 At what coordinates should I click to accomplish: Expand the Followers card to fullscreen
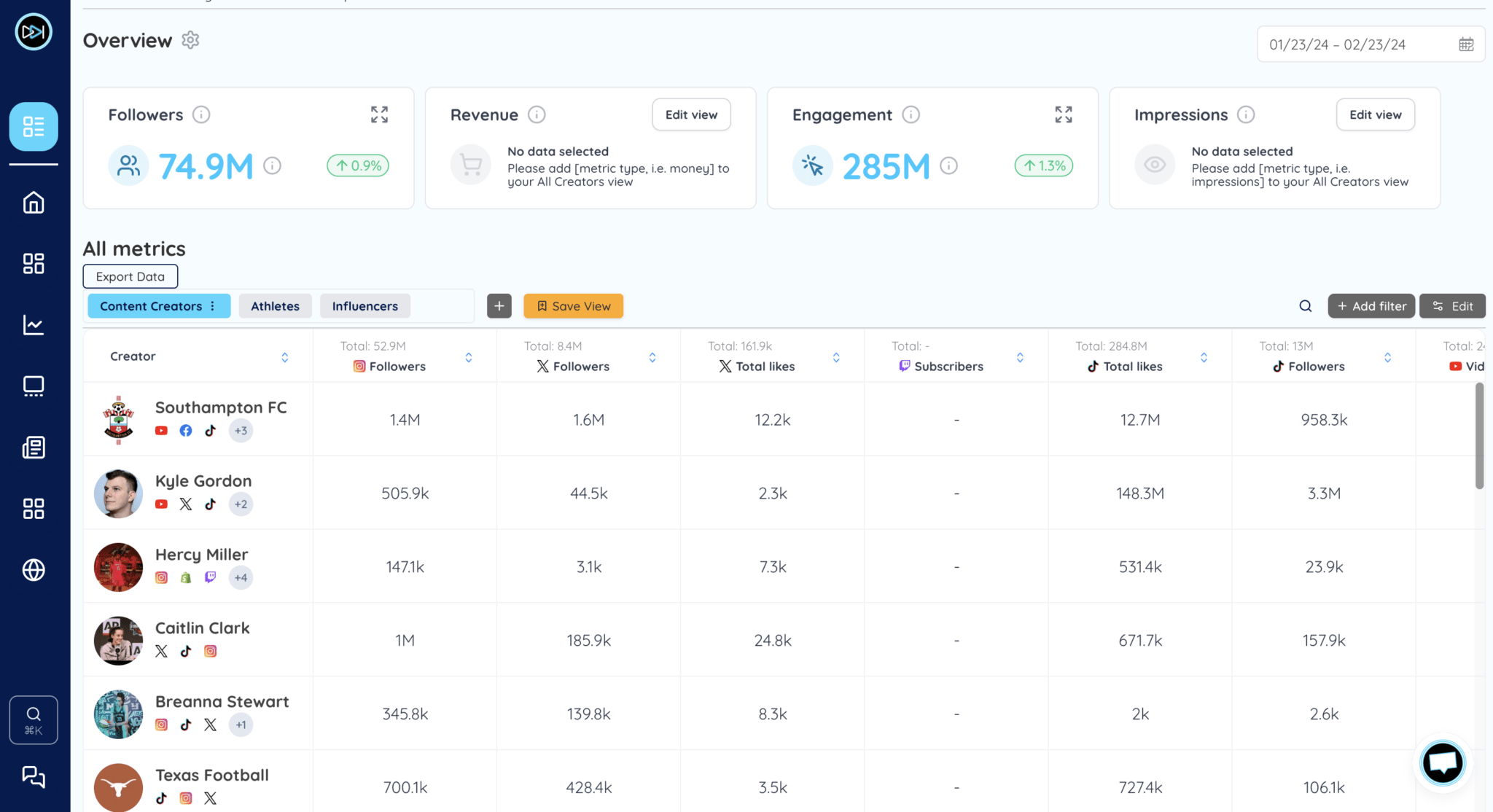[379, 114]
